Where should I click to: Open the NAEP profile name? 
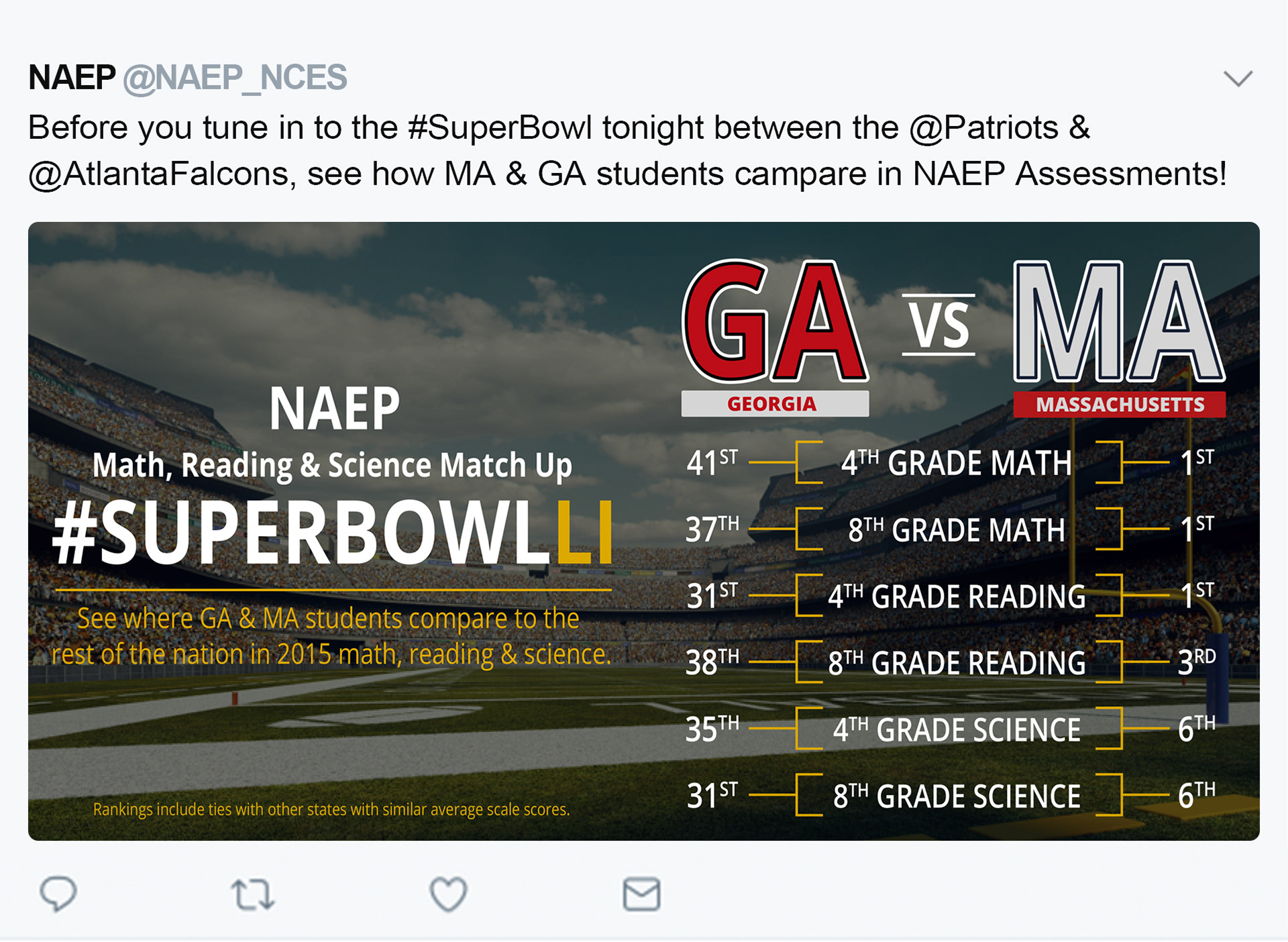(72, 77)
